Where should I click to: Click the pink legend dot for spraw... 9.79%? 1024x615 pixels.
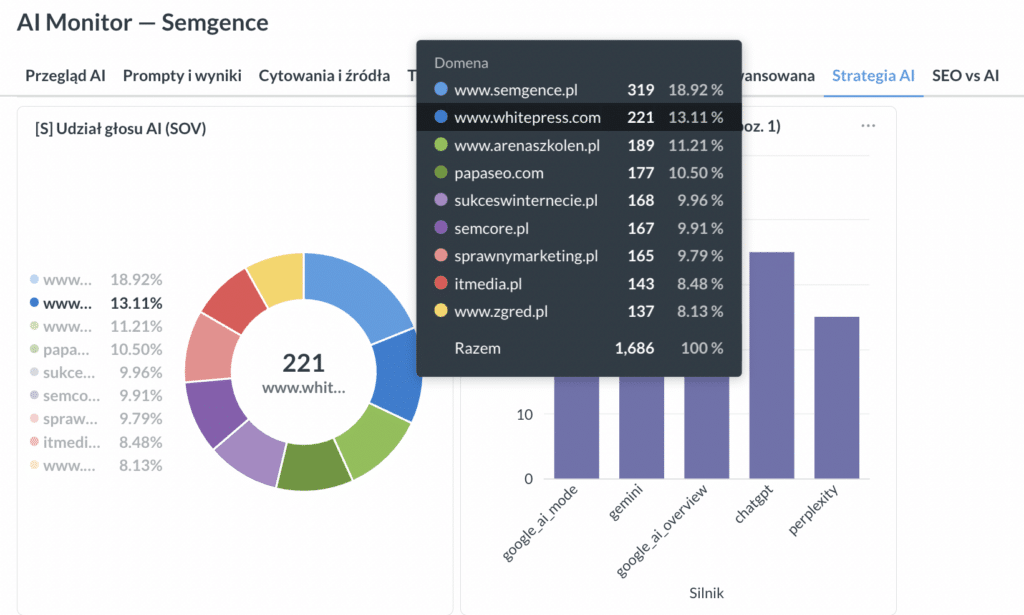click(x=34, y=419)
